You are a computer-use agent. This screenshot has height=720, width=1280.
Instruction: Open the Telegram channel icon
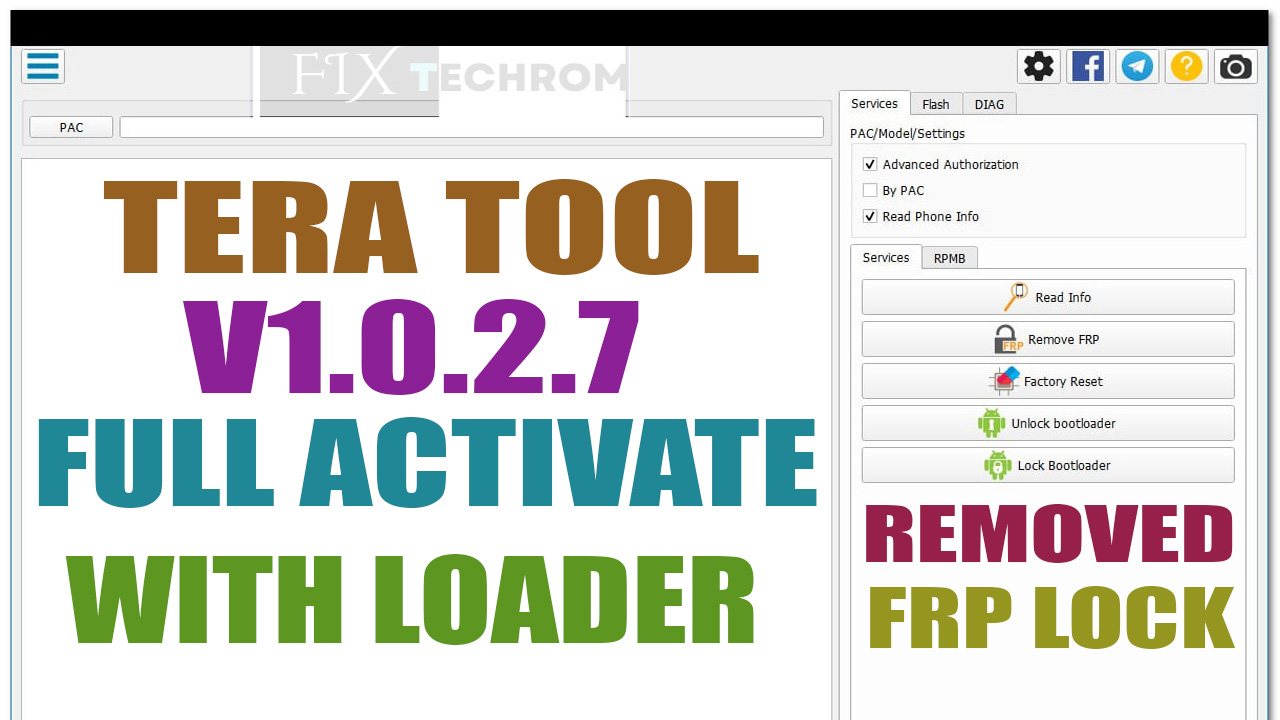click(1137, 67)
